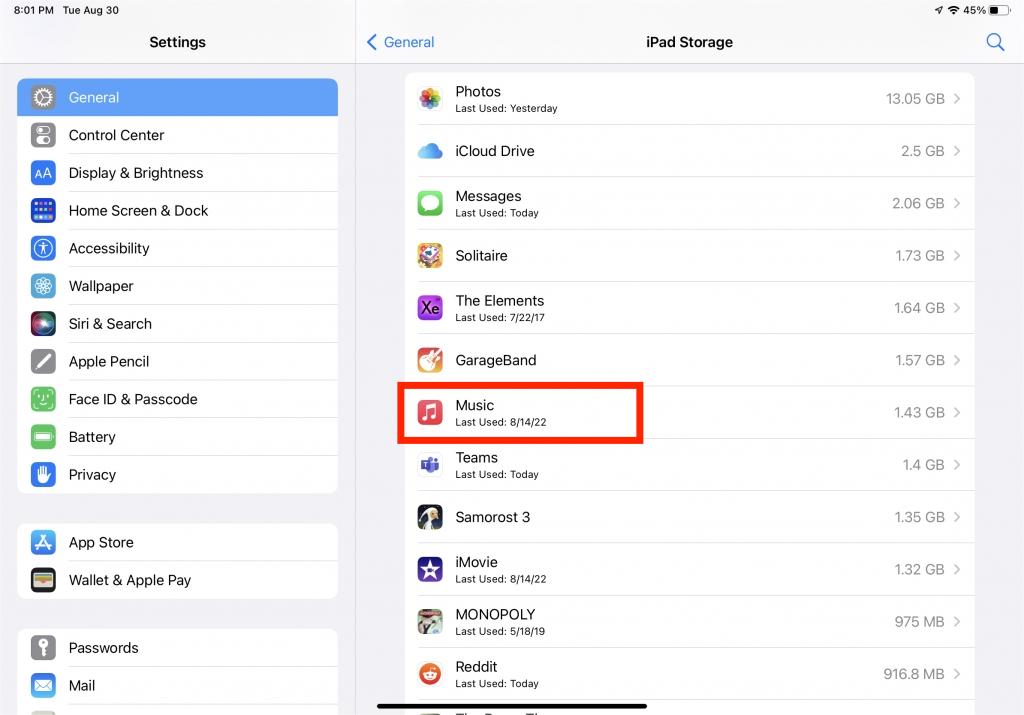This screenshot has height=715, width=1024.
Task: Expand iCloud Drive storage details chevron
Action: pos(957,151)
